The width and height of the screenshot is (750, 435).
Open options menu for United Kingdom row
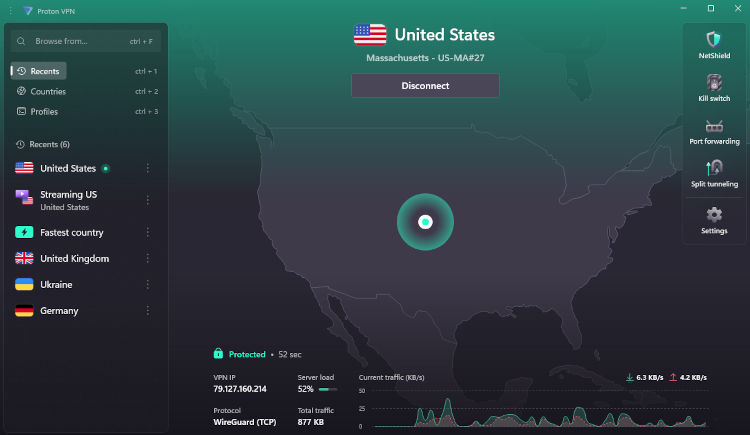pyautogui.click(x=148, y=258)
